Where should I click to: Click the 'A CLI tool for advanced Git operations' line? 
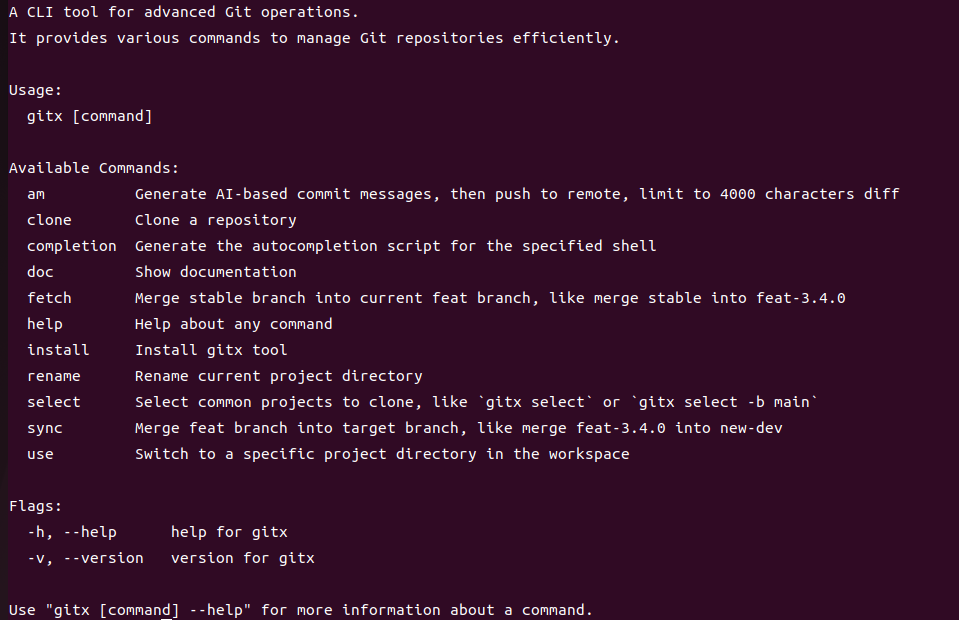[x=184, y=12]
